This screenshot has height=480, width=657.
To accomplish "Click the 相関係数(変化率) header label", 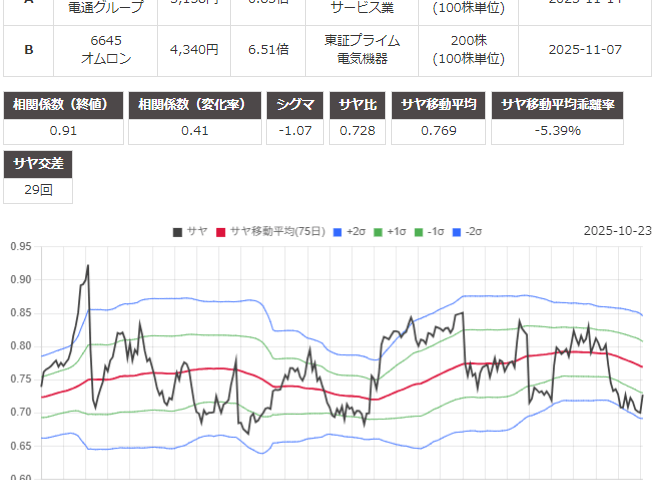I will pos(195,105).
